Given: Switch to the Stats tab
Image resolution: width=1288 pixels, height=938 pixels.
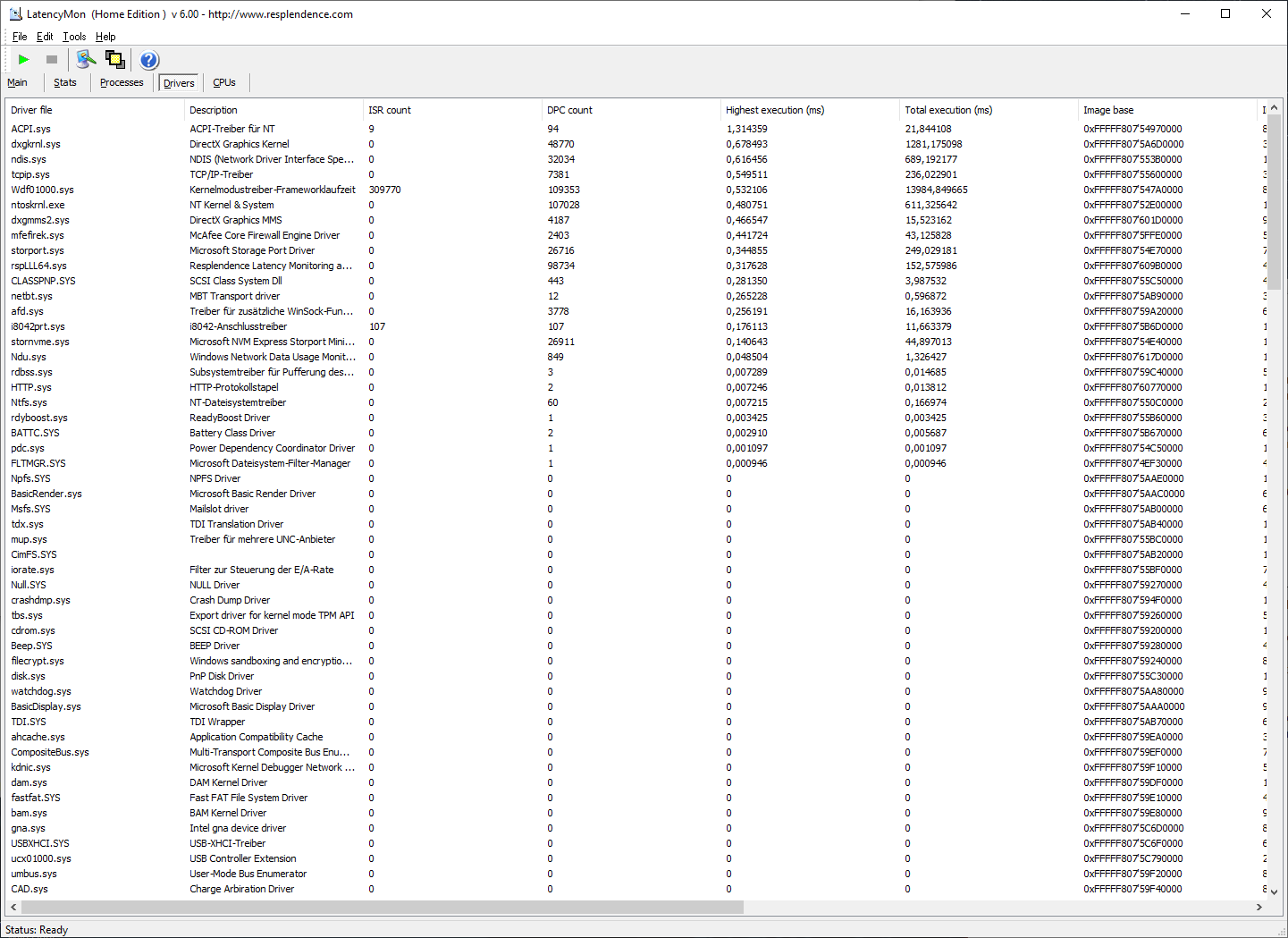Looking at the screenshot, I should tap(65, 82).
